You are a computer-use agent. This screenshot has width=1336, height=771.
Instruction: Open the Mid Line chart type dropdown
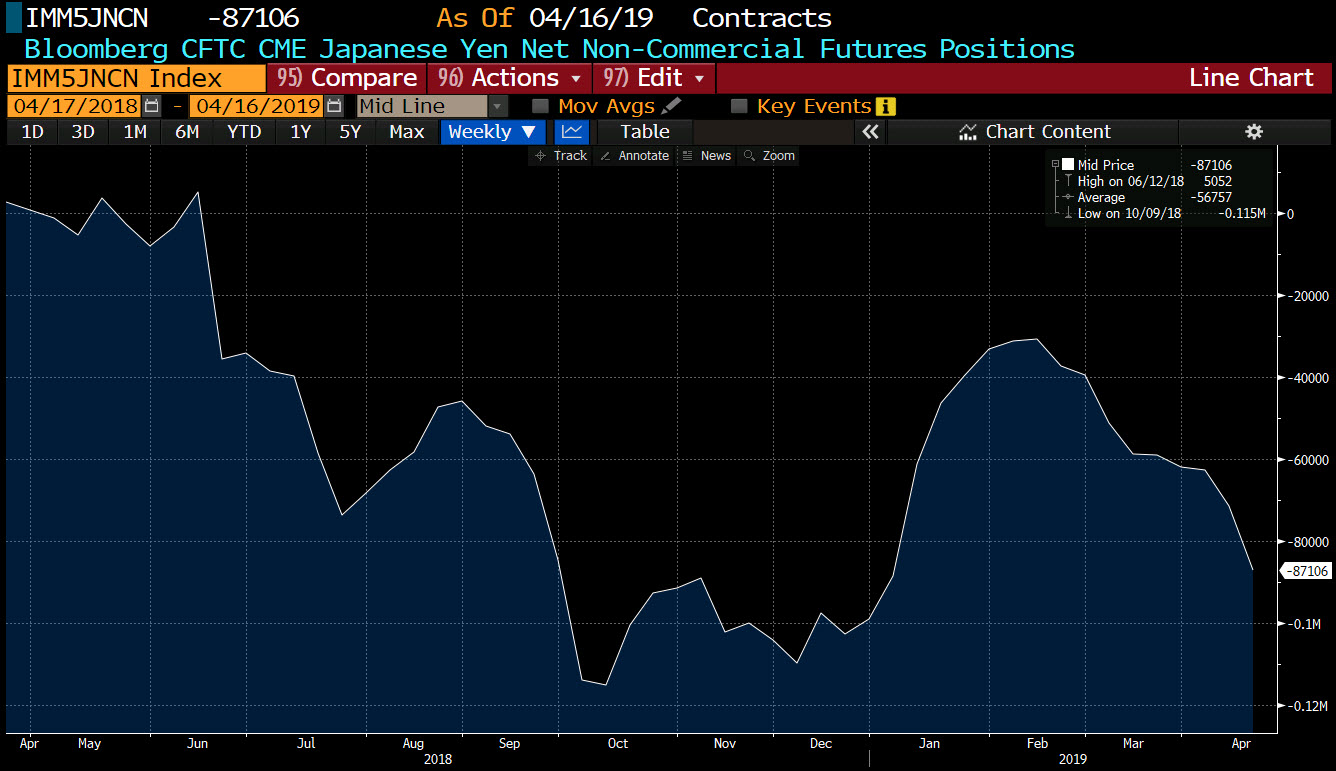coord(498,106)
